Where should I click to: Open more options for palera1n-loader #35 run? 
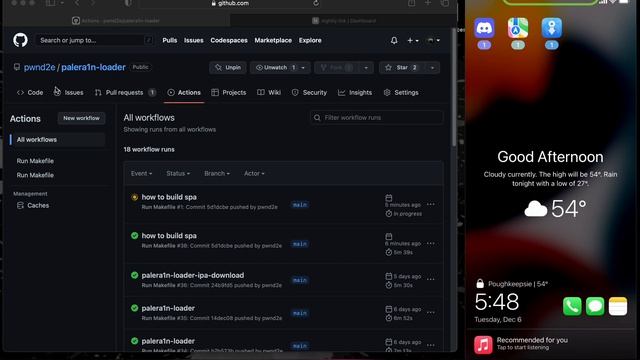[x=431, y=312]
